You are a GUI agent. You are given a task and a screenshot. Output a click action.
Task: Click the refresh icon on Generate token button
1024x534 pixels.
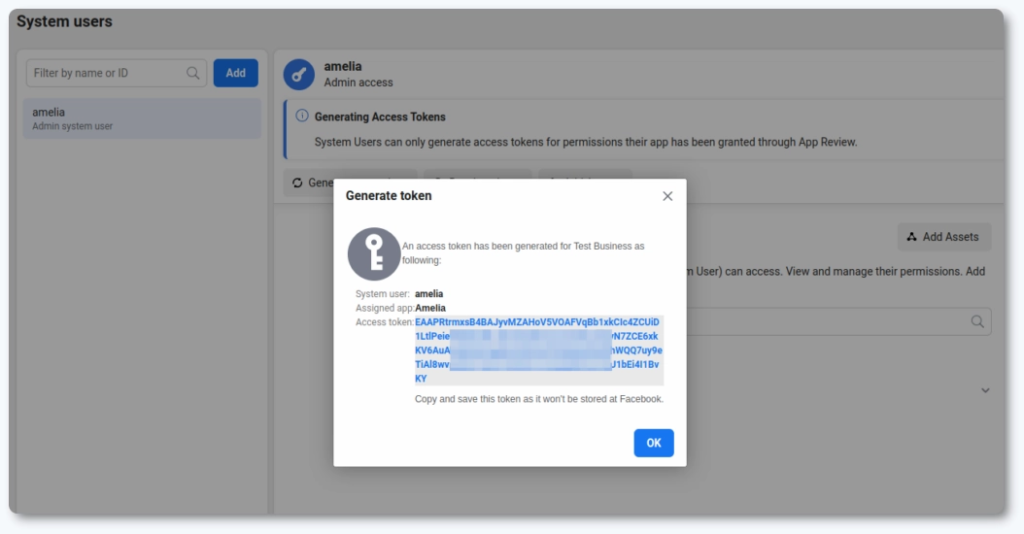pos(297,183)
